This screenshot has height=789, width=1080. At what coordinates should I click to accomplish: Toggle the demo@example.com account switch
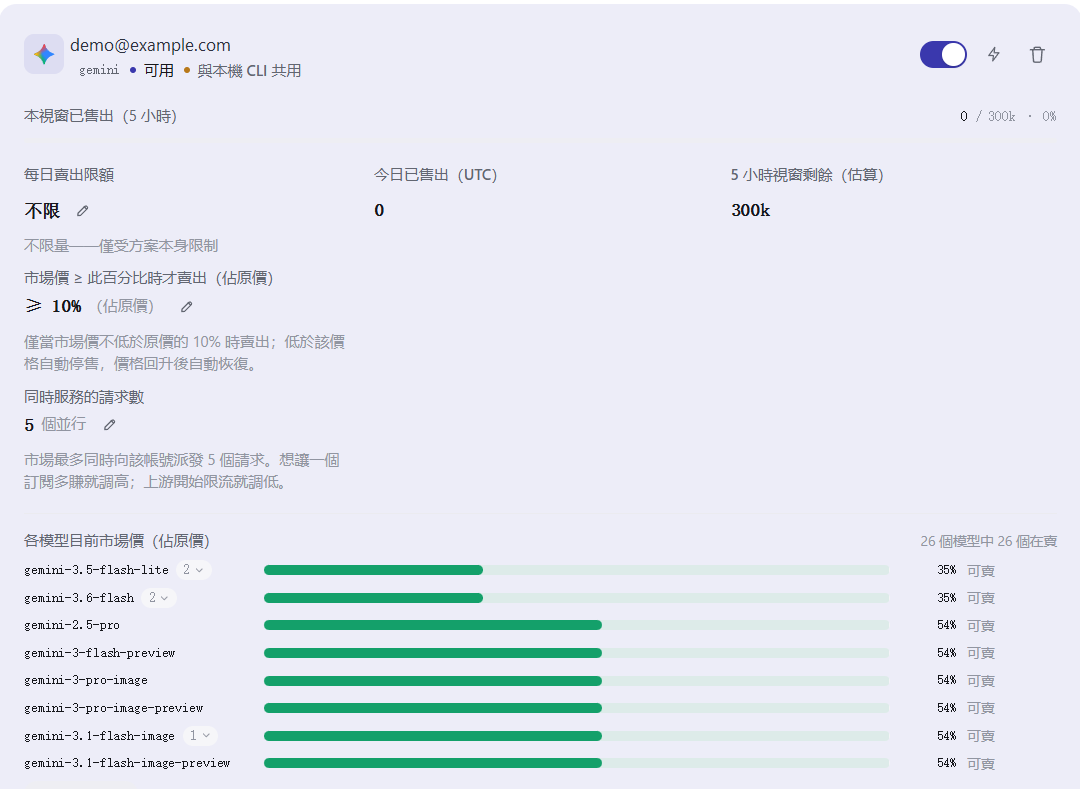click(x=943, y=54)
